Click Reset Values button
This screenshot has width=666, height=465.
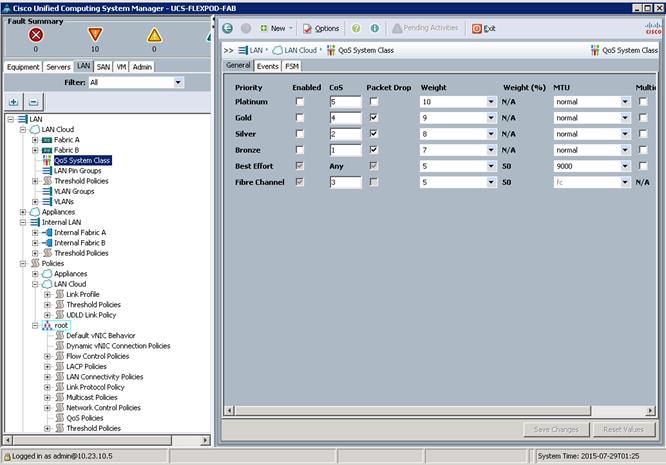click(x=624, y=429)
